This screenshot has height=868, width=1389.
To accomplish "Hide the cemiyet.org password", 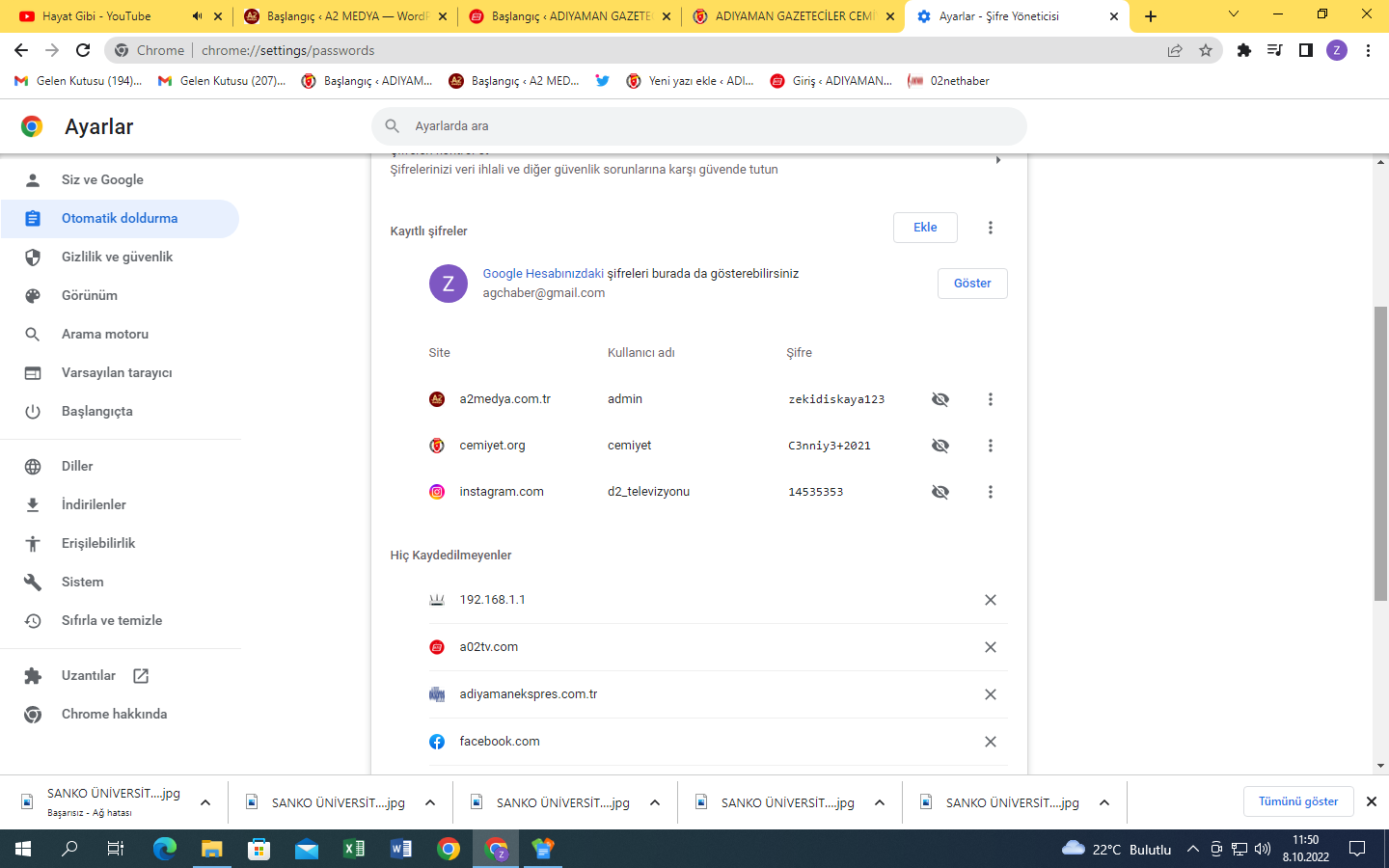I will pos(940,446).
